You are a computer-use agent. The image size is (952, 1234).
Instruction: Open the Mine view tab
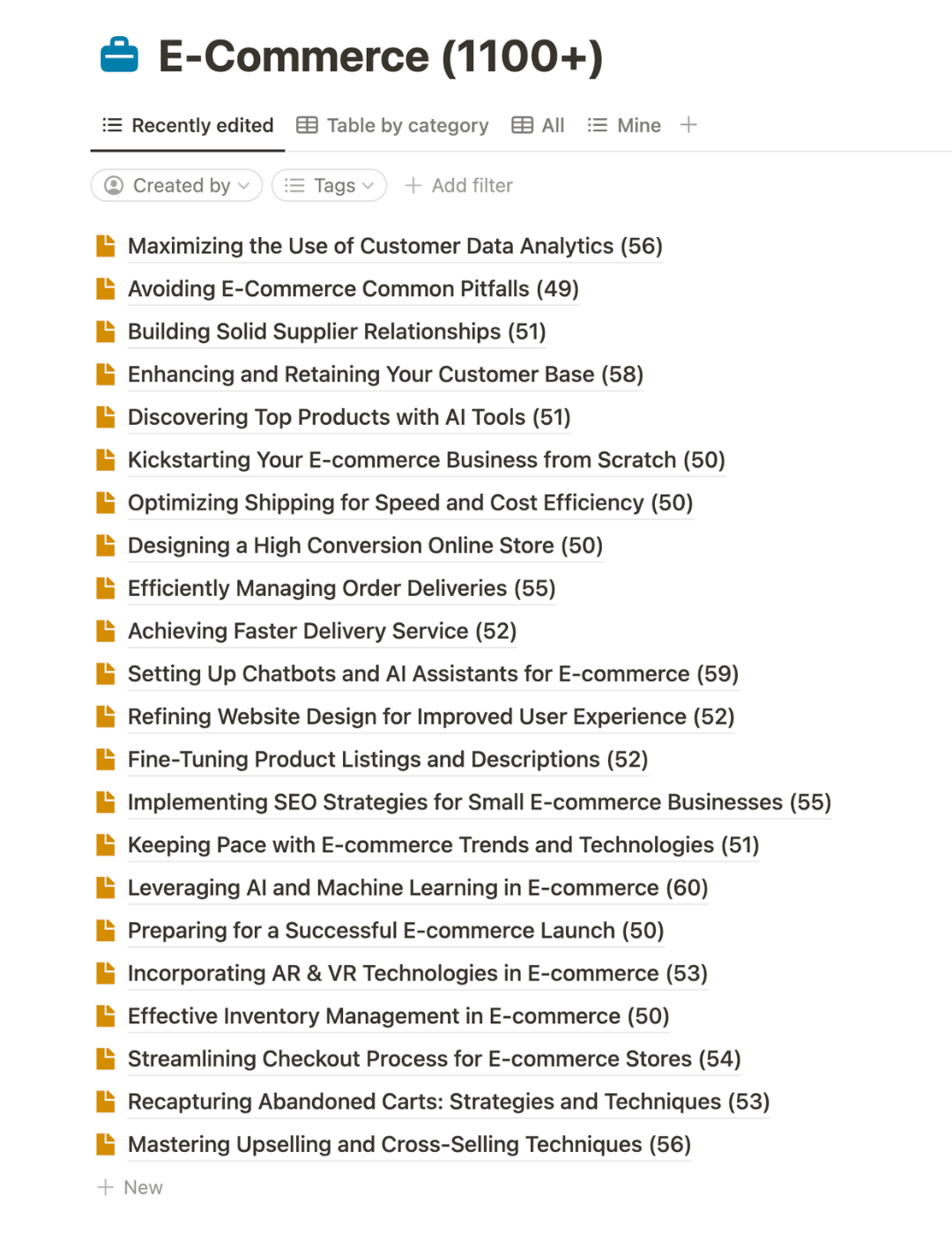click(x=625, y=125)
